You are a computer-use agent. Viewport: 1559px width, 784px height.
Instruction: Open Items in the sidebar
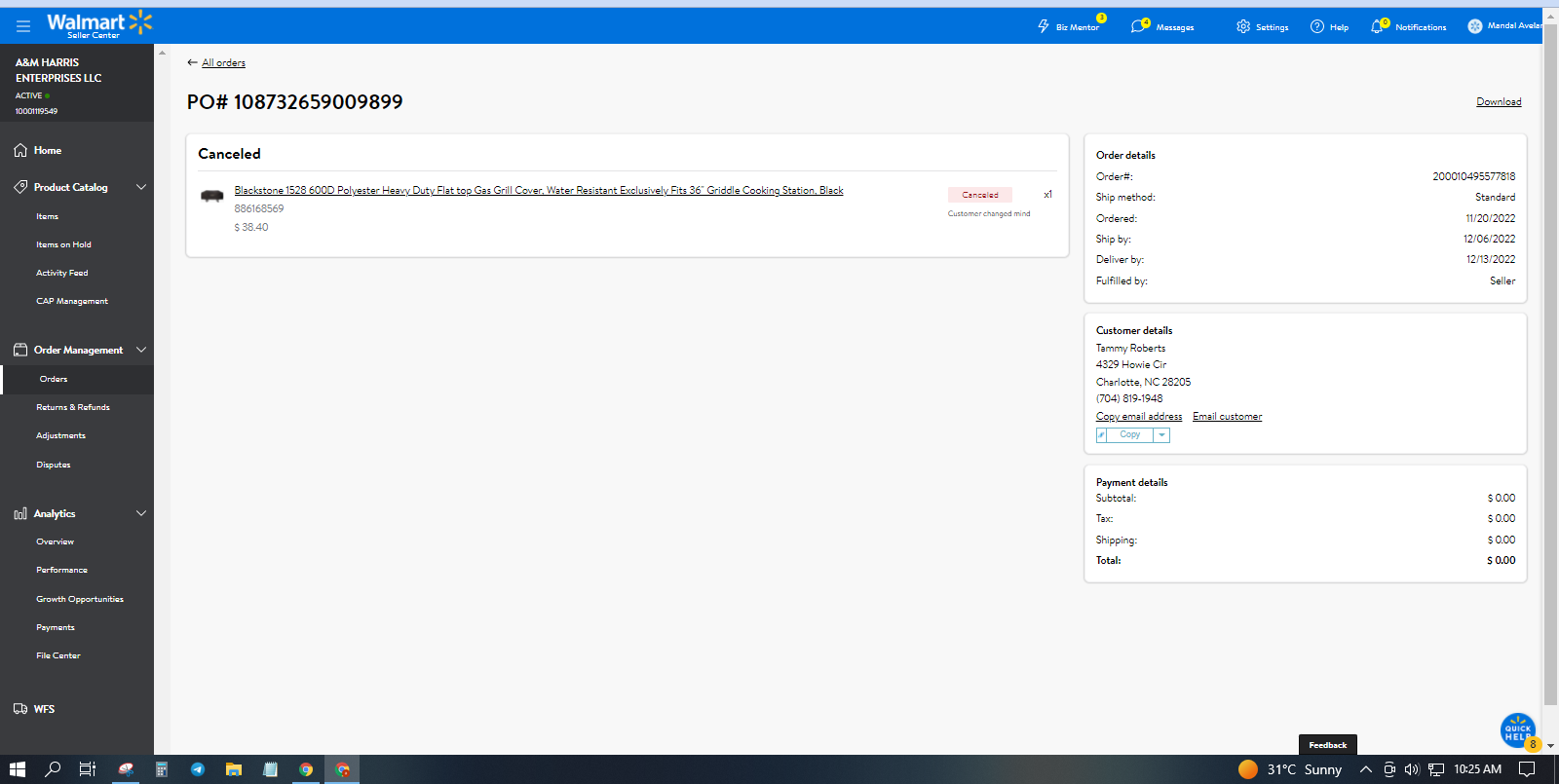pos(48,216)
